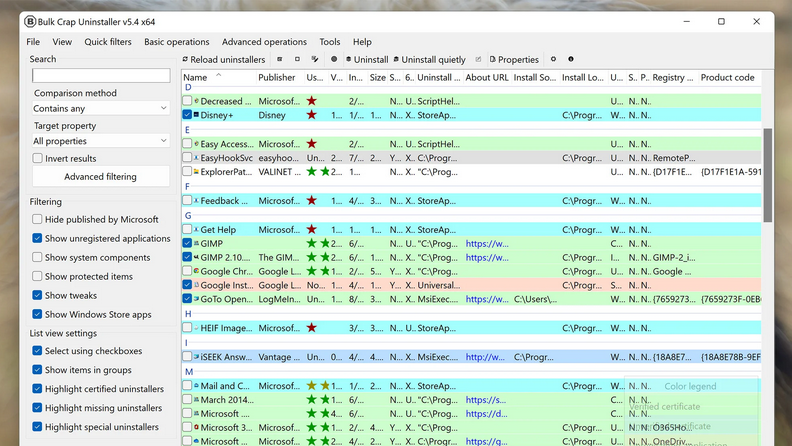Uncheck the Disney+ row checkbox
The width and height of the screenshot is (792, 446).
(x=187, y=115)
